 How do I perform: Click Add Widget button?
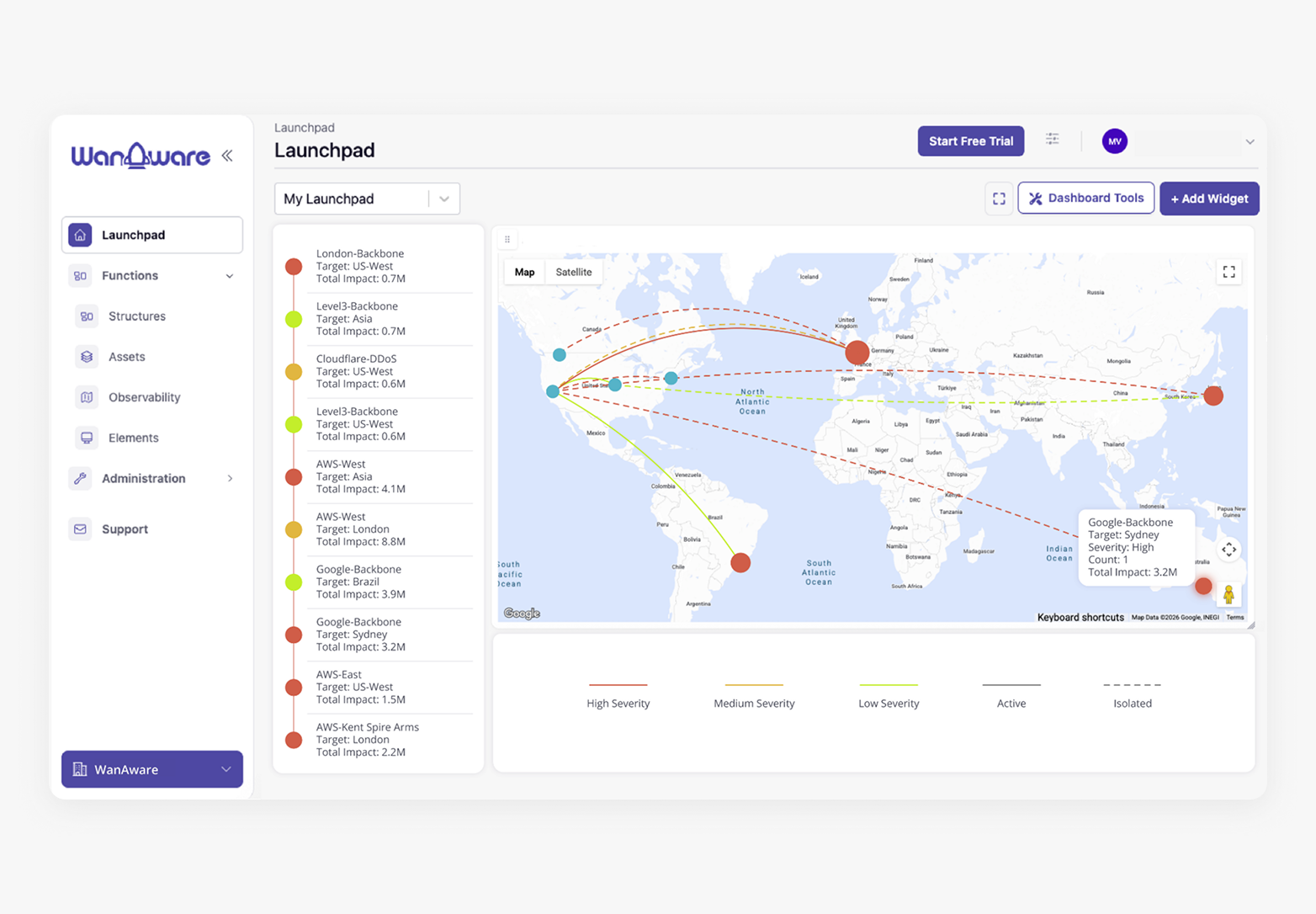point(1209,199)
